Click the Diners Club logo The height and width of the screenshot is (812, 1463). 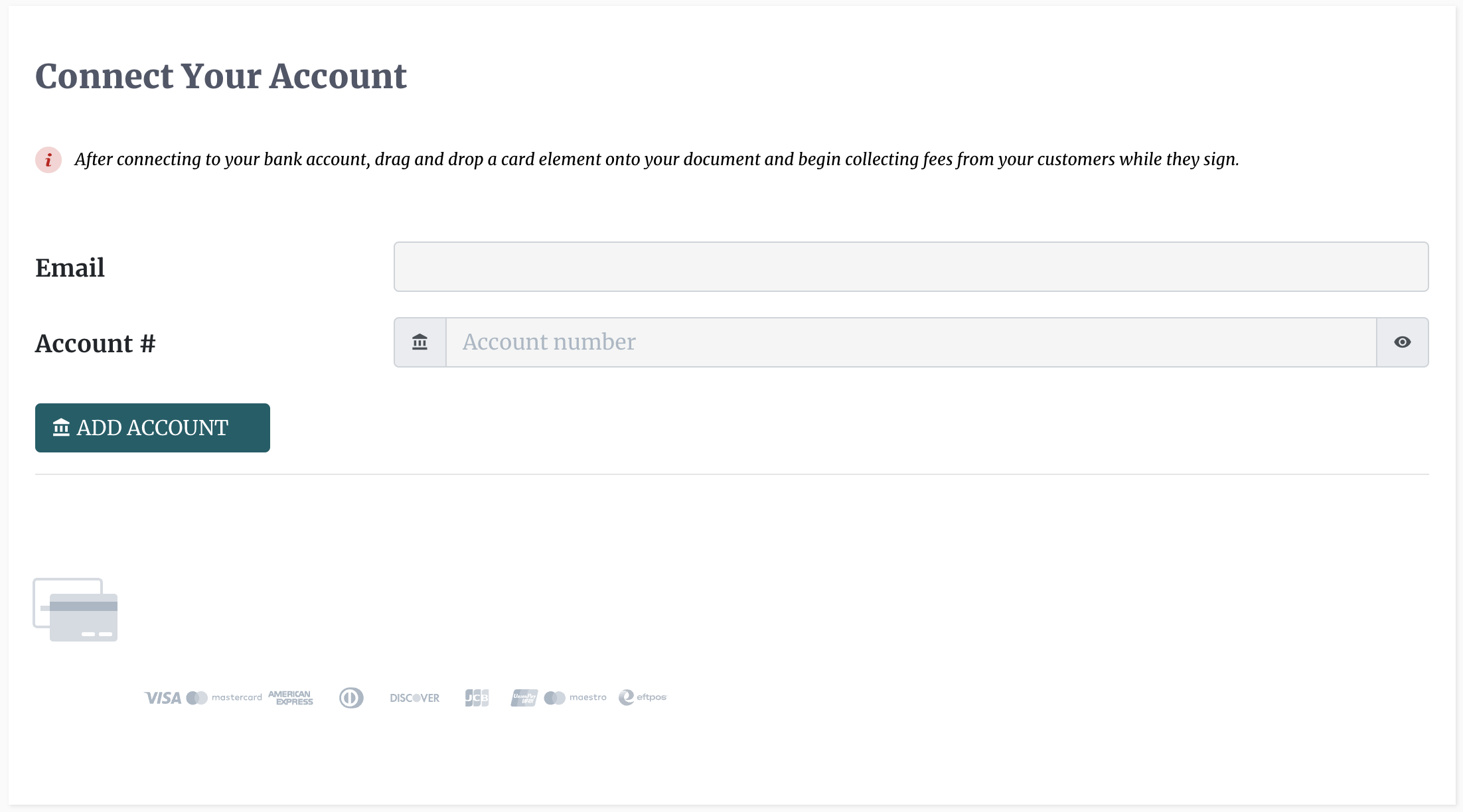coord(351,698)
